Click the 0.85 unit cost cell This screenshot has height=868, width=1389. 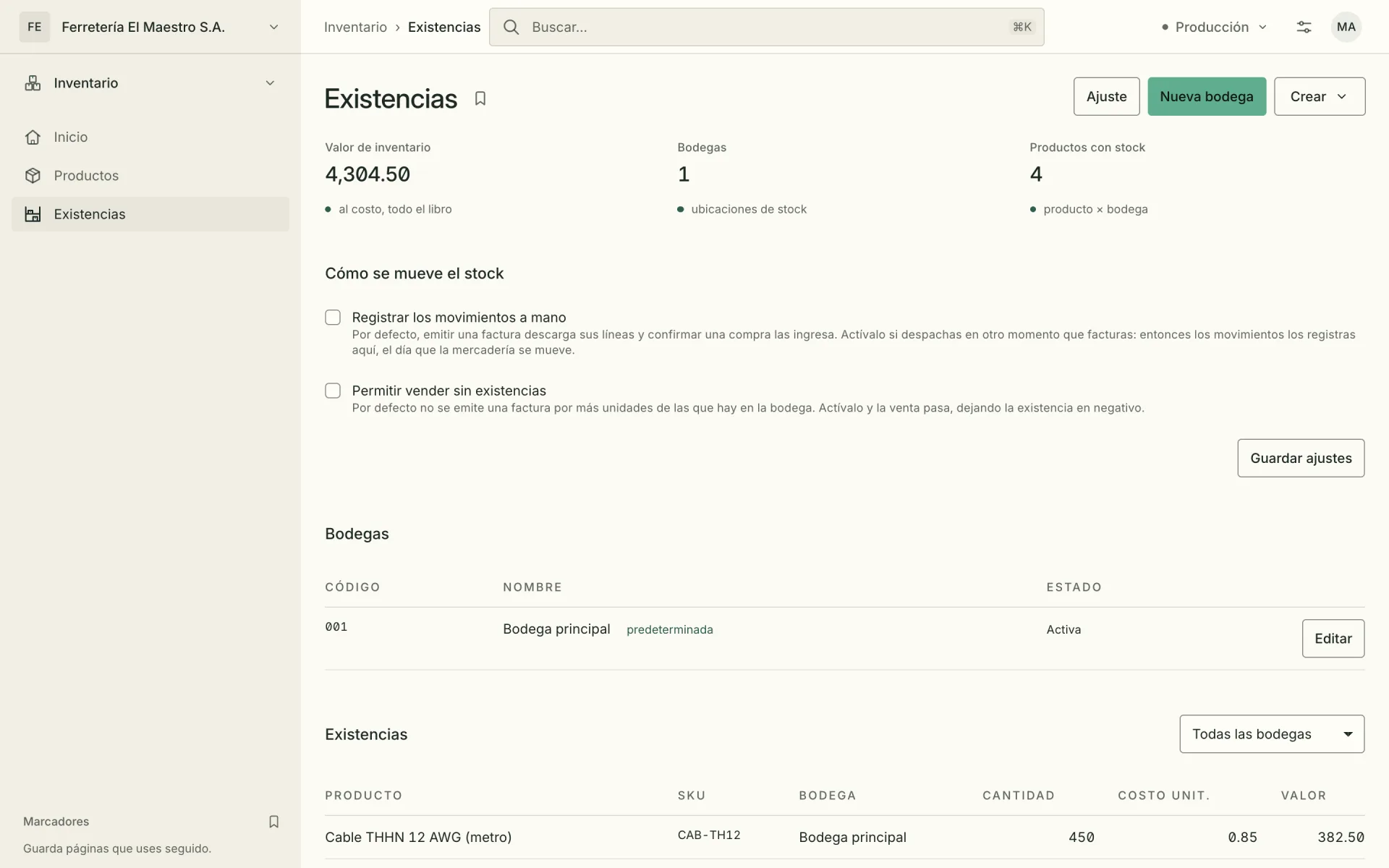tap(1242, 837)
